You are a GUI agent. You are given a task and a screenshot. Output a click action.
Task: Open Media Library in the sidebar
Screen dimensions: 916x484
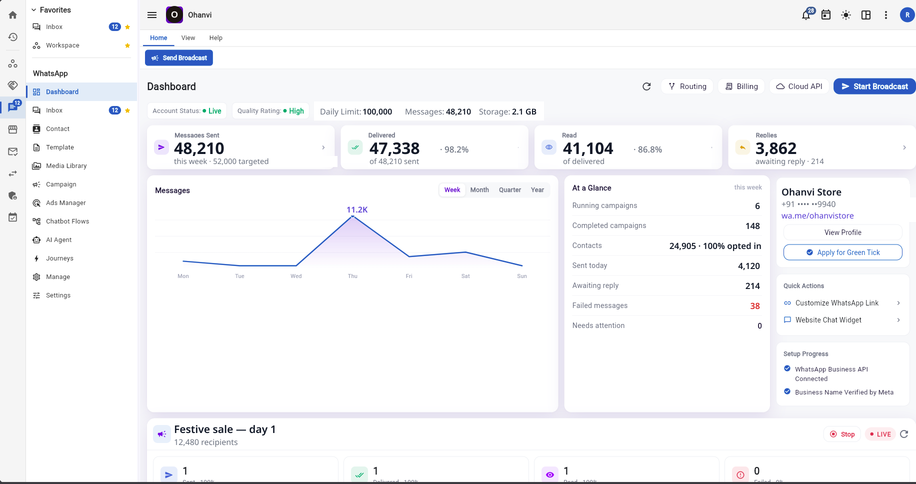click(82, 166)
